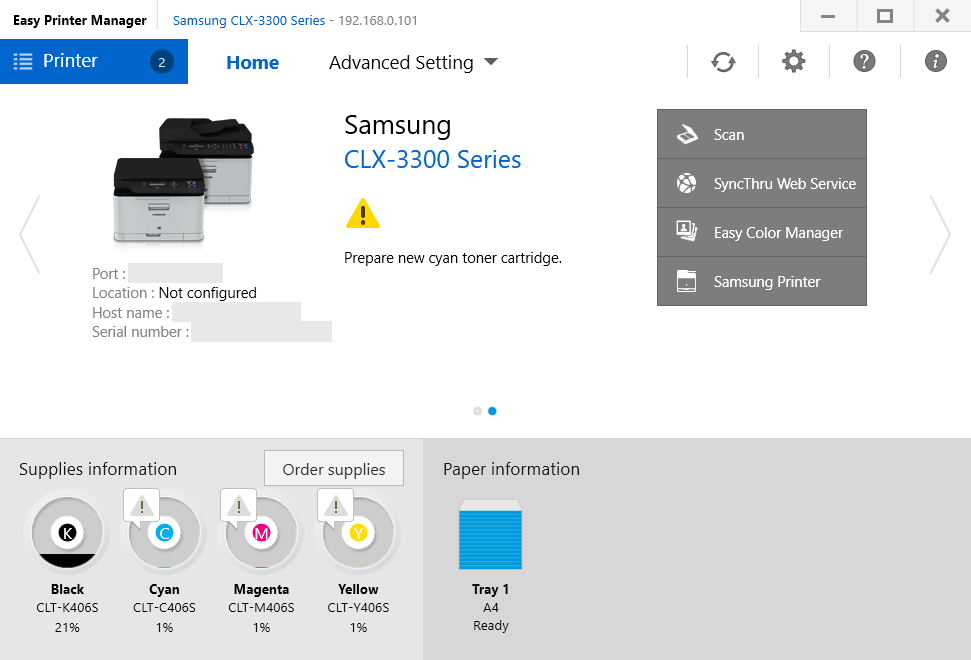The image size is (971, 660).
Task: Click the Scan icon
Action: 687,134
